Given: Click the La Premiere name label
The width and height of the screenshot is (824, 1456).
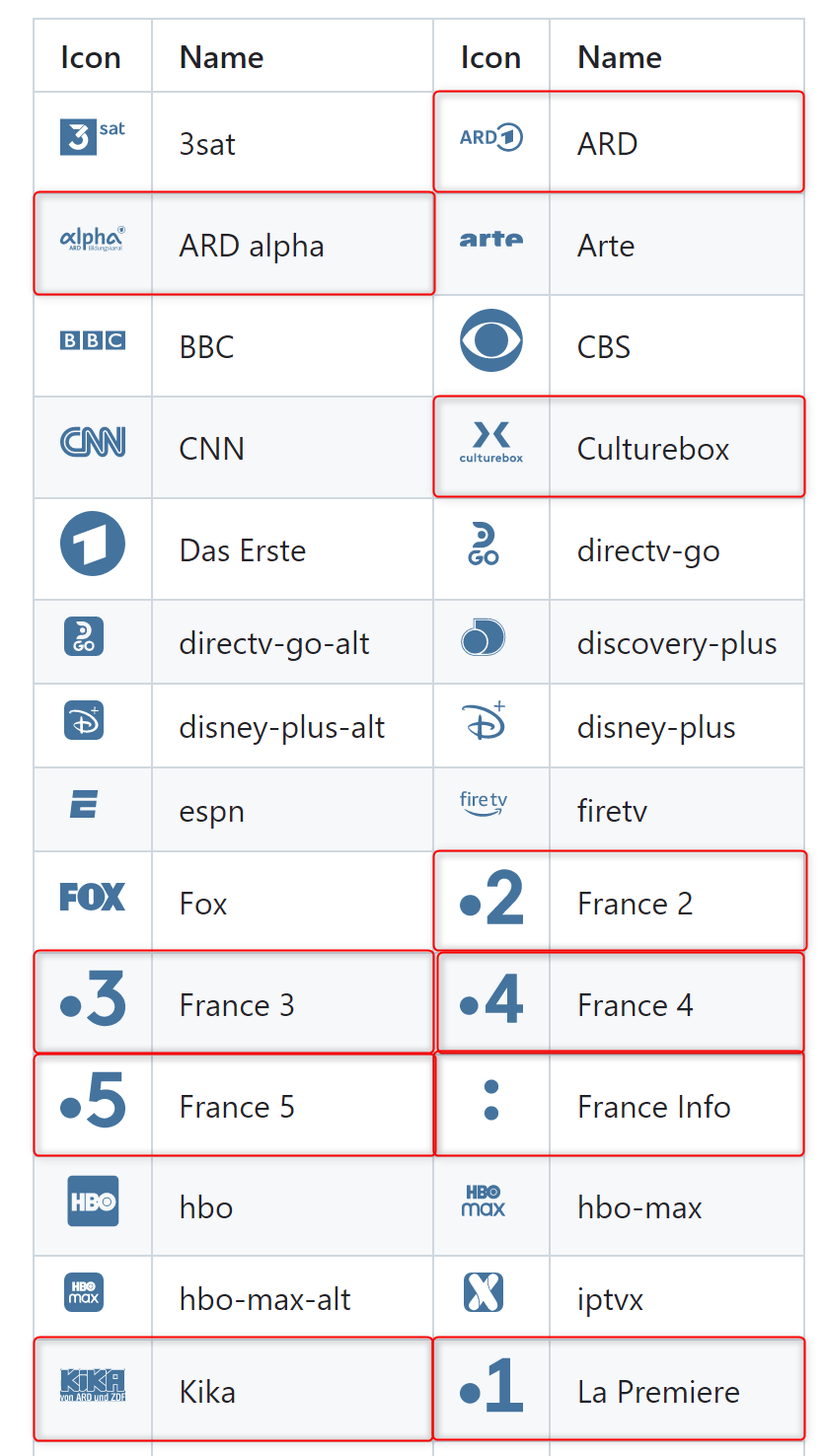Looking at the screenshot, I should pos(658,1391).
